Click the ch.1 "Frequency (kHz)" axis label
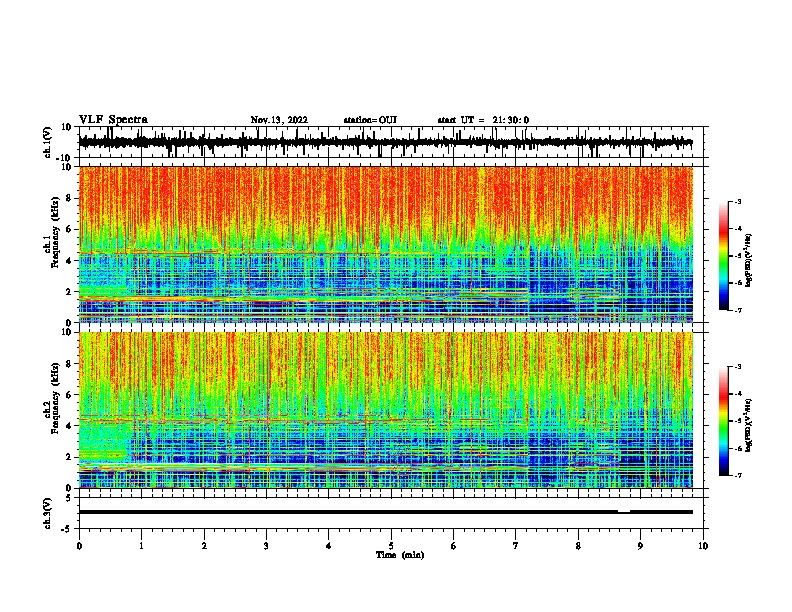This screenshot has height=612, width=792. pyautogui.click(x=56, y=233)
